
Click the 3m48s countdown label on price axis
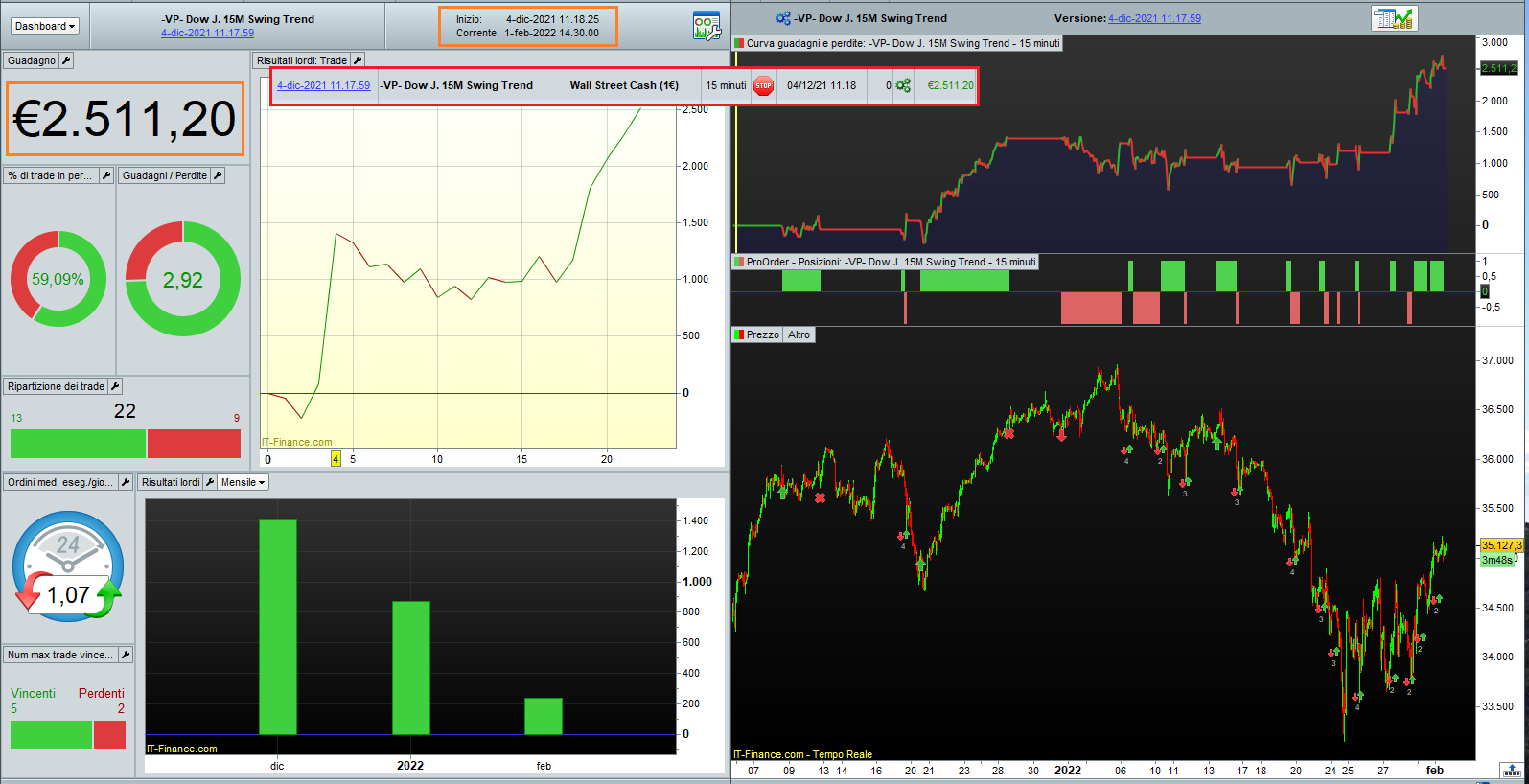[x=1496, y=560]
